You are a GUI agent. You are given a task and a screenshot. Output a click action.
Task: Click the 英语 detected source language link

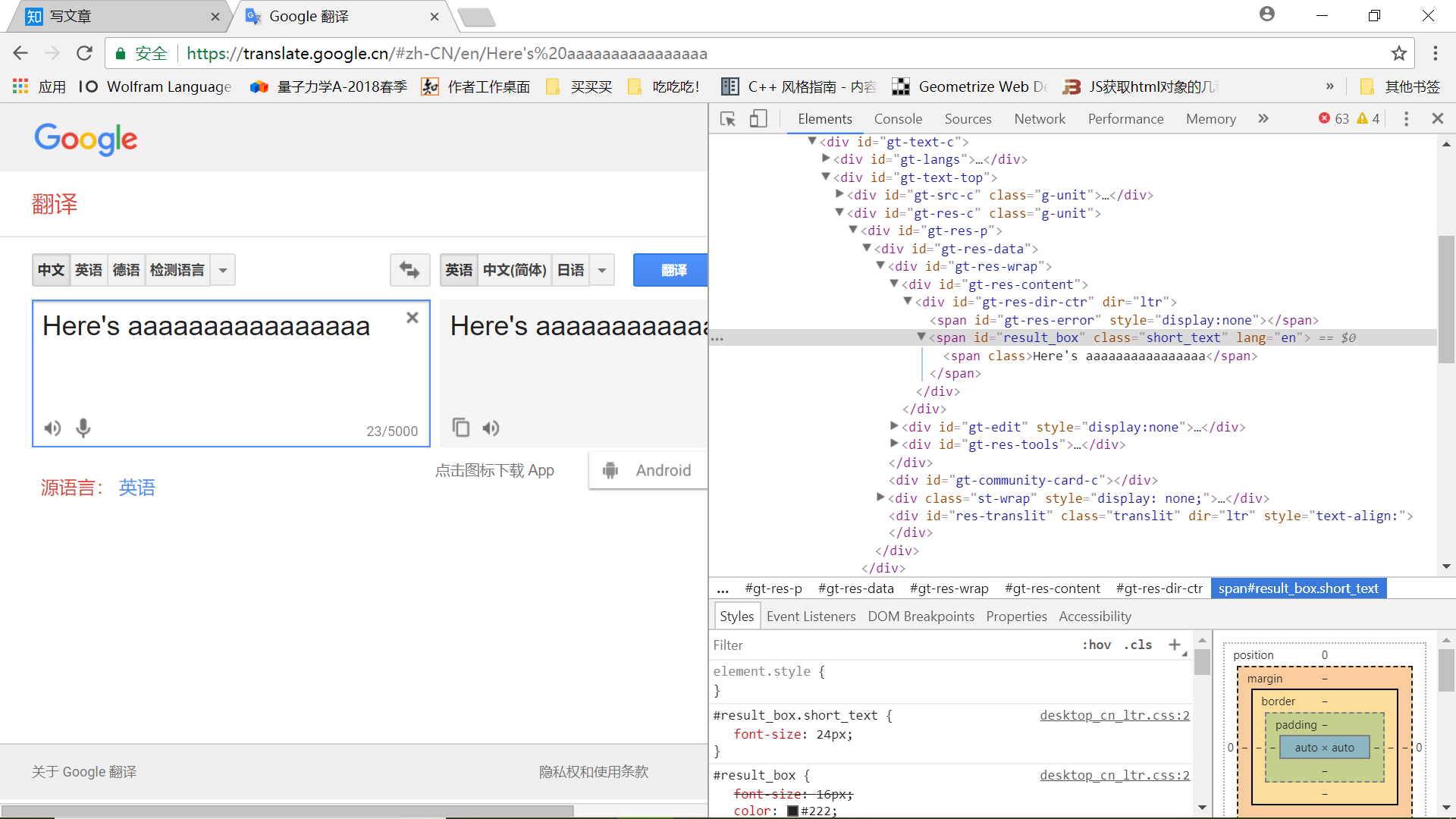click(x=136, y=488)
